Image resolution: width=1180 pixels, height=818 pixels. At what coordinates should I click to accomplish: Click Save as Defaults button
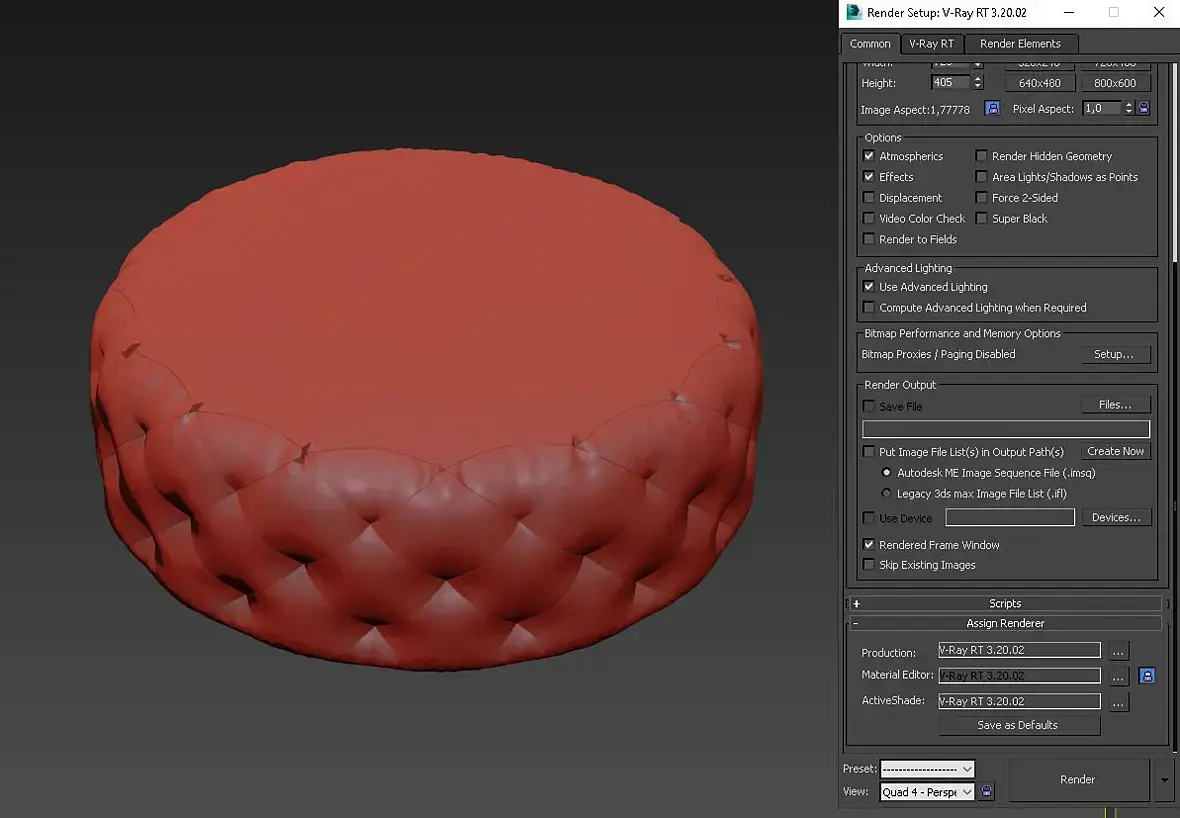(1017, 725)
